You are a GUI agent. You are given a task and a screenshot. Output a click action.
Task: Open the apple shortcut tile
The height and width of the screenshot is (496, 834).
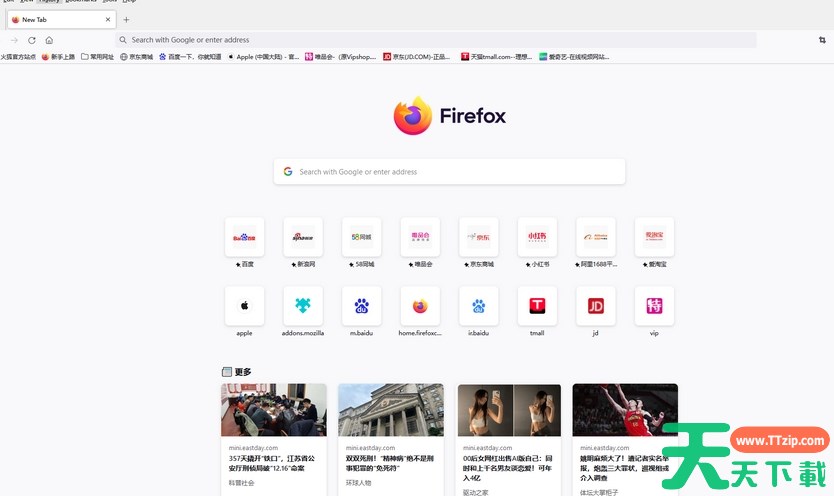pyautogui.click(x=244, y=306)
